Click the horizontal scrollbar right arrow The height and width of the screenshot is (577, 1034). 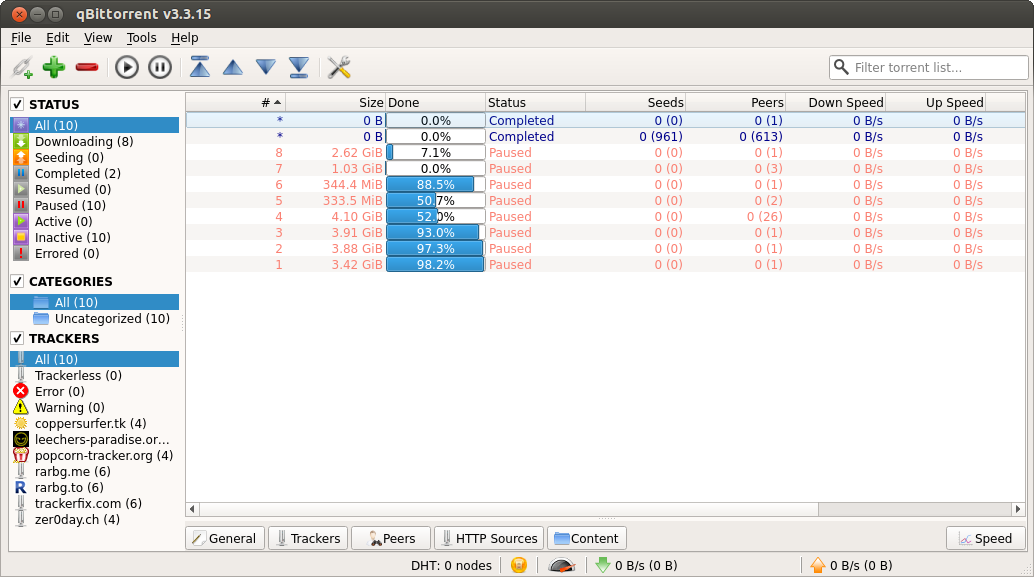pyautogui.click(x=1018, y=509)
